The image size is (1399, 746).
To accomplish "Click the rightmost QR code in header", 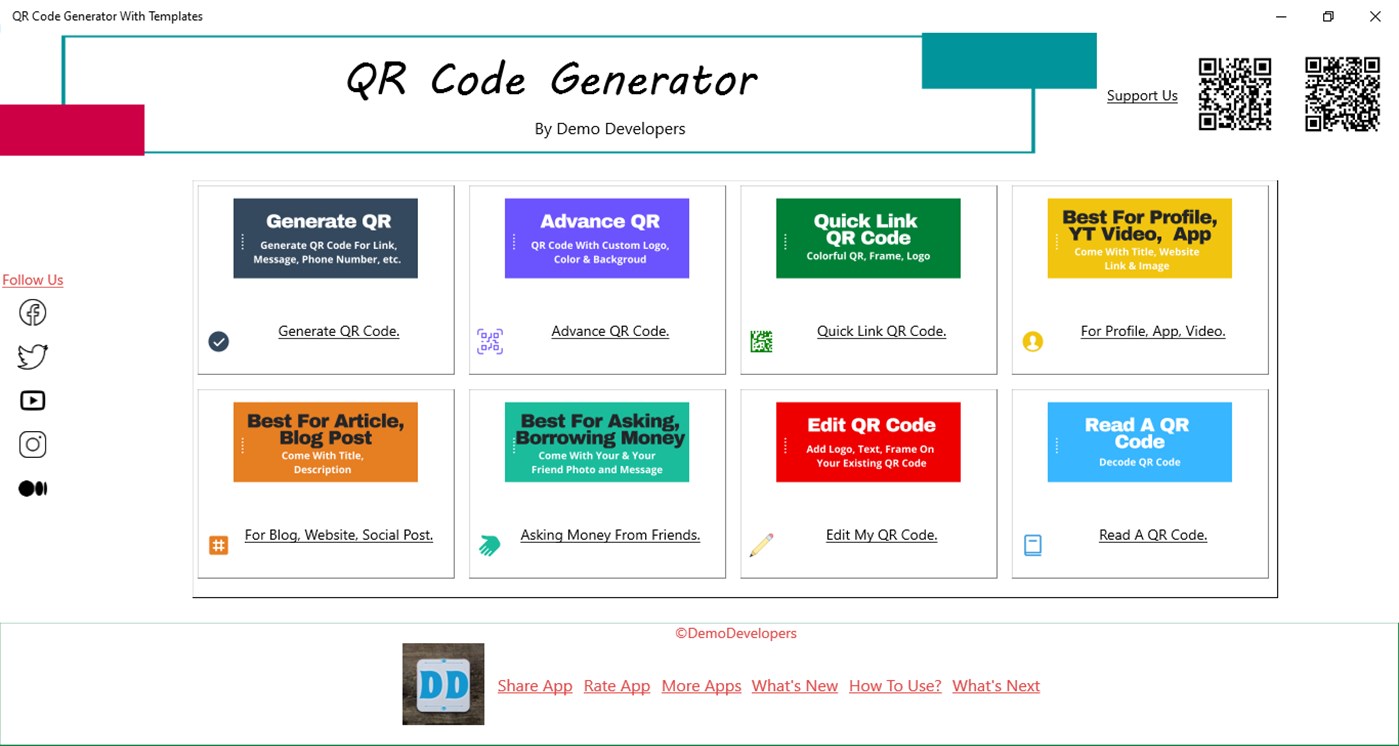I will [1342, 94].
